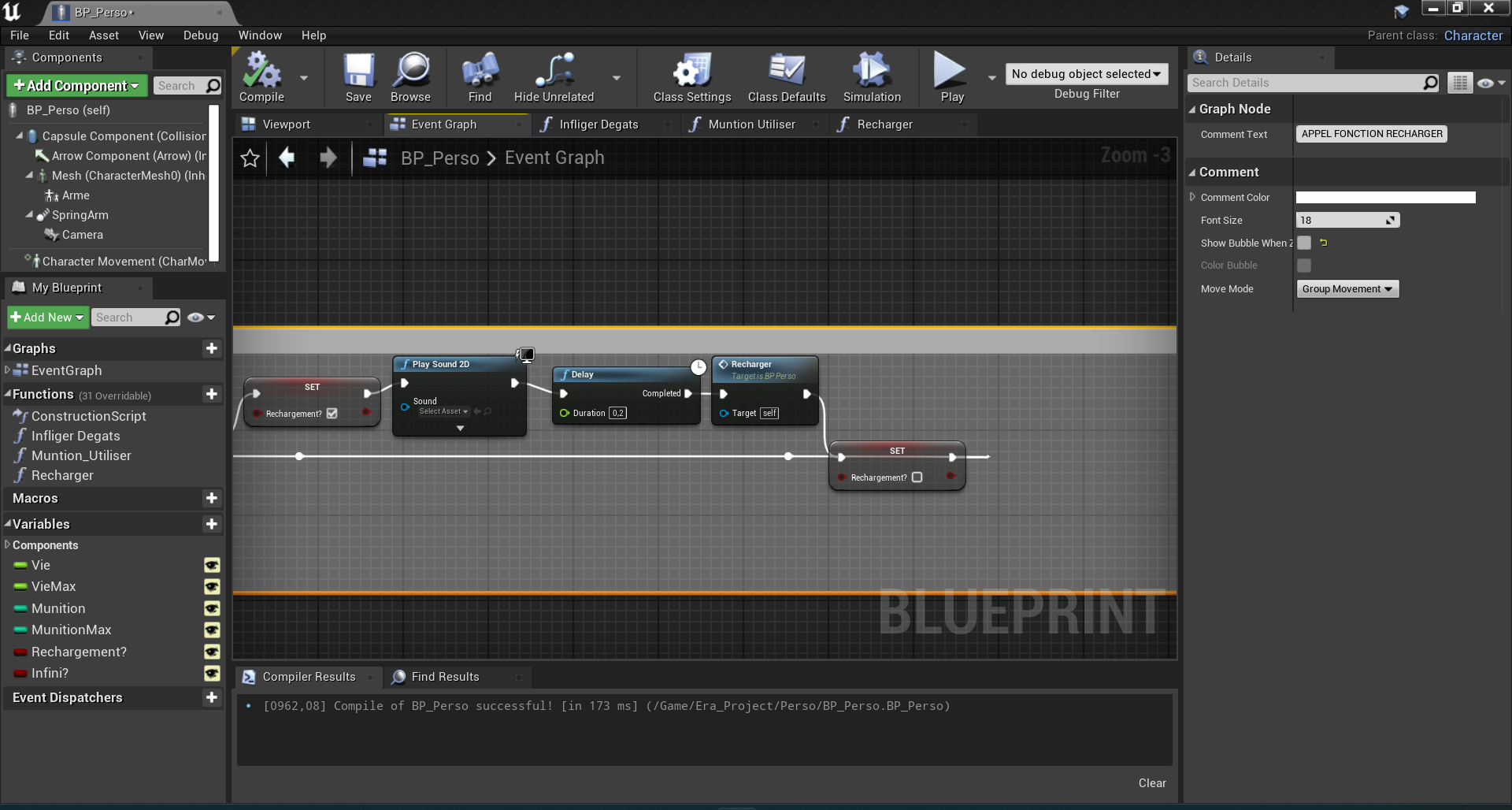Open Class Settings
Image resolution: width=1512 pixels, height=810 pixels.
[692, 77]
